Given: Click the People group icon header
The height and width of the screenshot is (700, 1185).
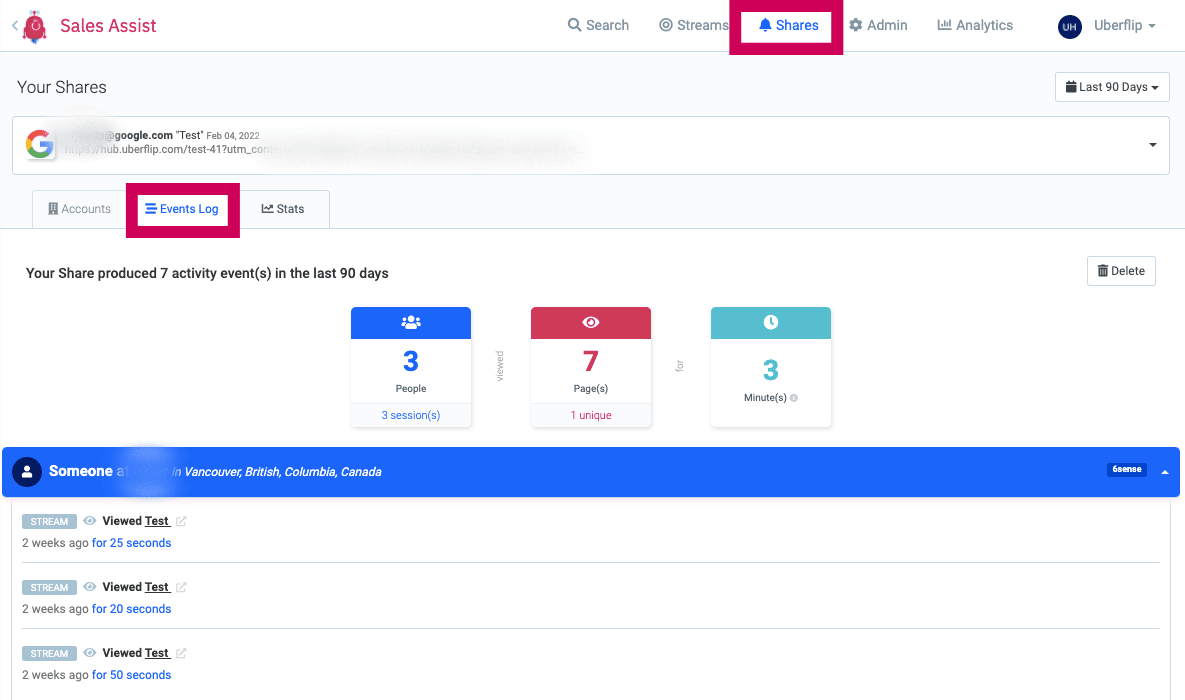Looking at the screenshot, I should (411, 322).
